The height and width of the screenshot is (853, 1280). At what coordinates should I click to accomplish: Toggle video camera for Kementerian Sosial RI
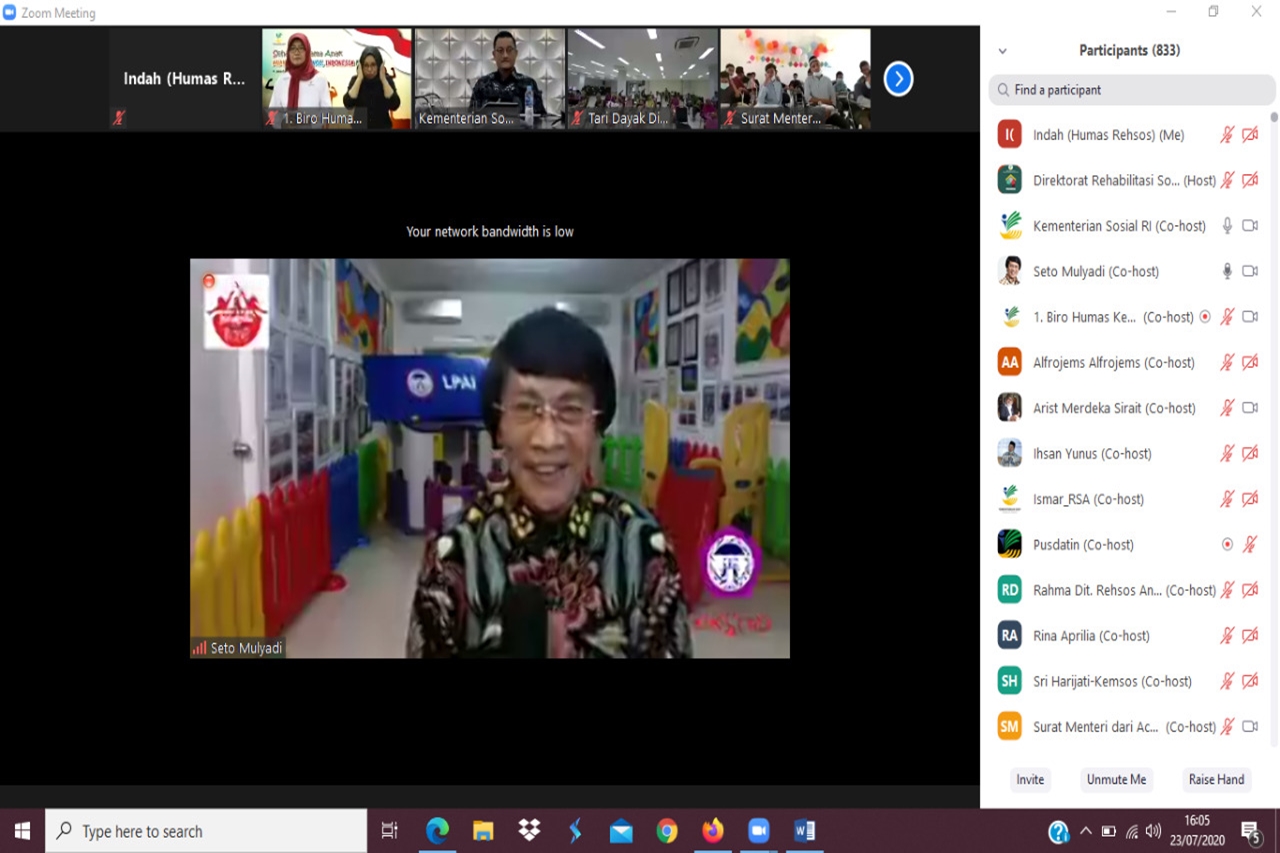[x=1250, y=226]
